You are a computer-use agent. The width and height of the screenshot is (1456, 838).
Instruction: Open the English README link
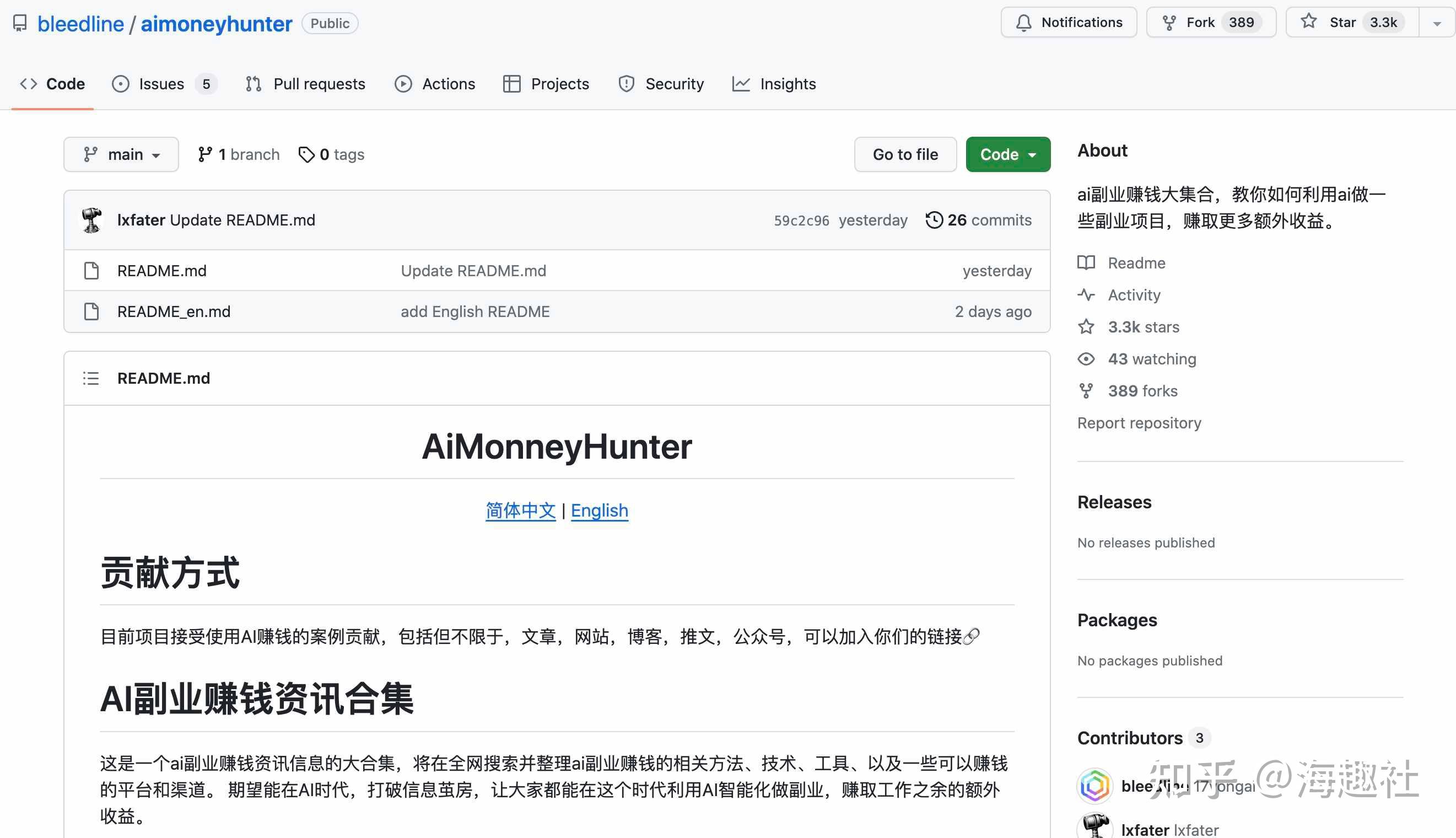point(599,510)
